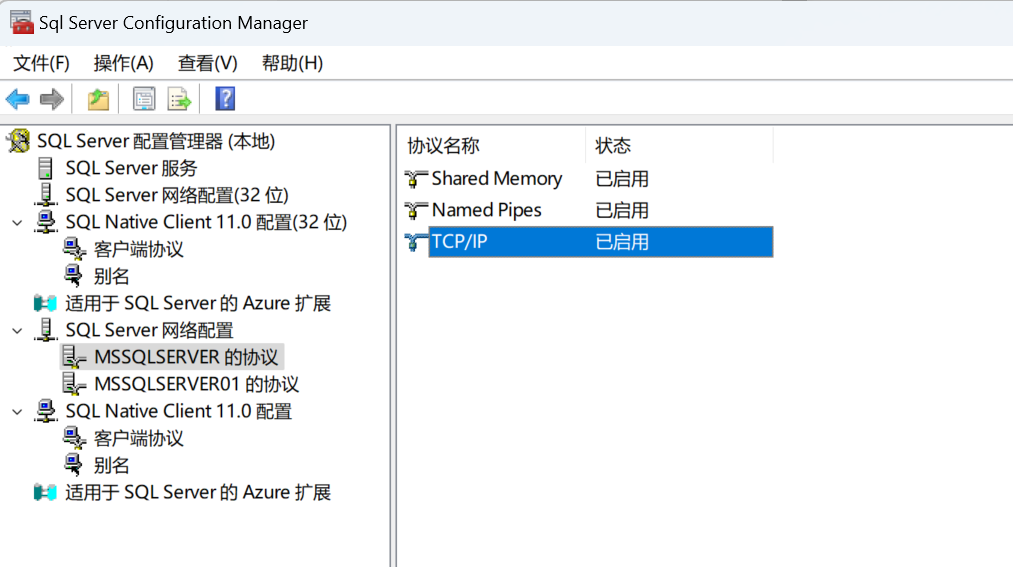Click the blue Back arrow toolbar button
Viewport: 1013px width, 567px height.
[x=18, y=99]
